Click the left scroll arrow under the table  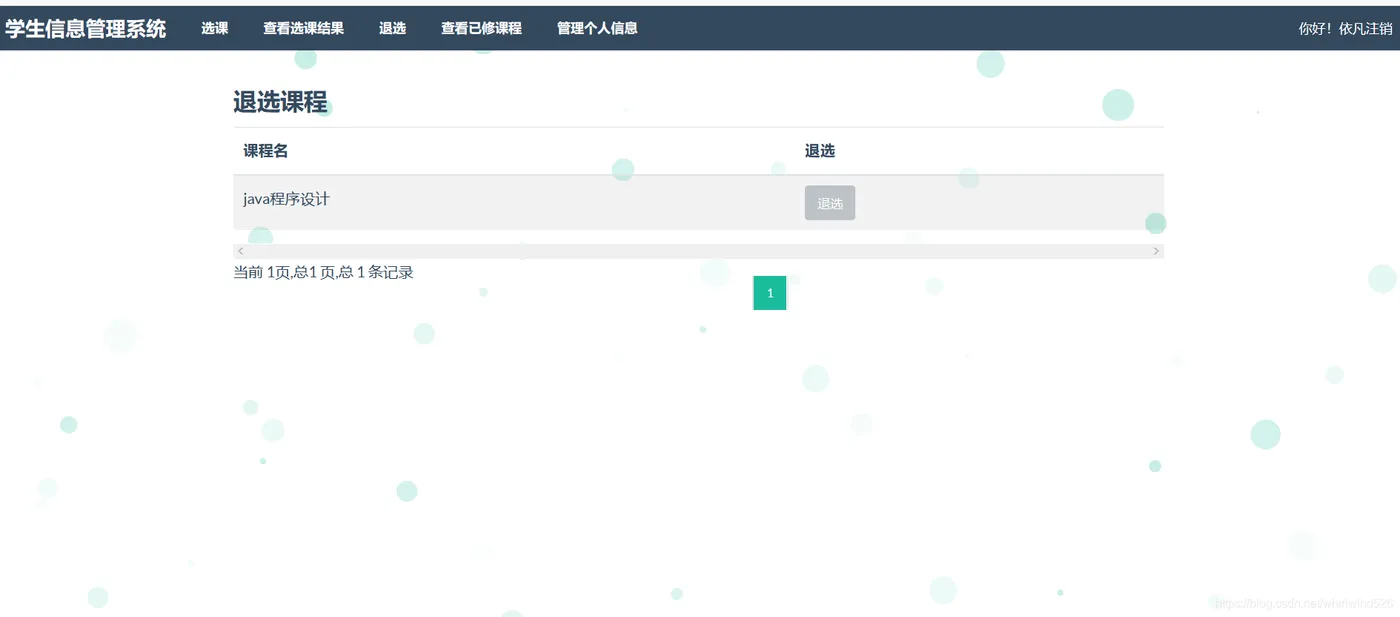tap(240, 251)
